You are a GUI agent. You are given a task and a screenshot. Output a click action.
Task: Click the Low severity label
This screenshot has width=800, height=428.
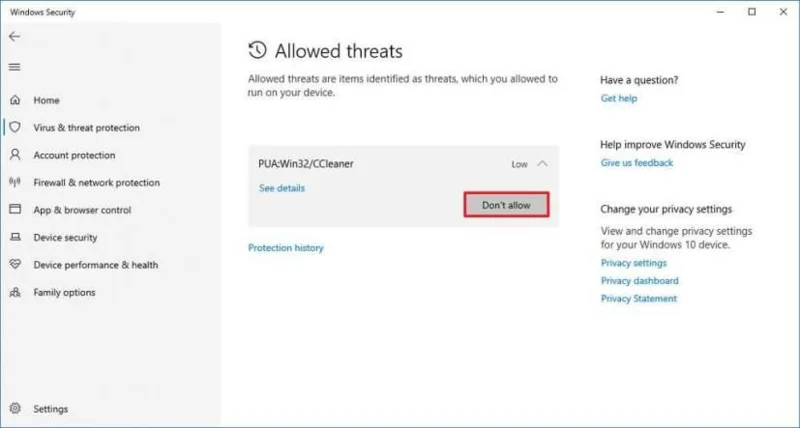pyautogui.click(x=519, y=164)
